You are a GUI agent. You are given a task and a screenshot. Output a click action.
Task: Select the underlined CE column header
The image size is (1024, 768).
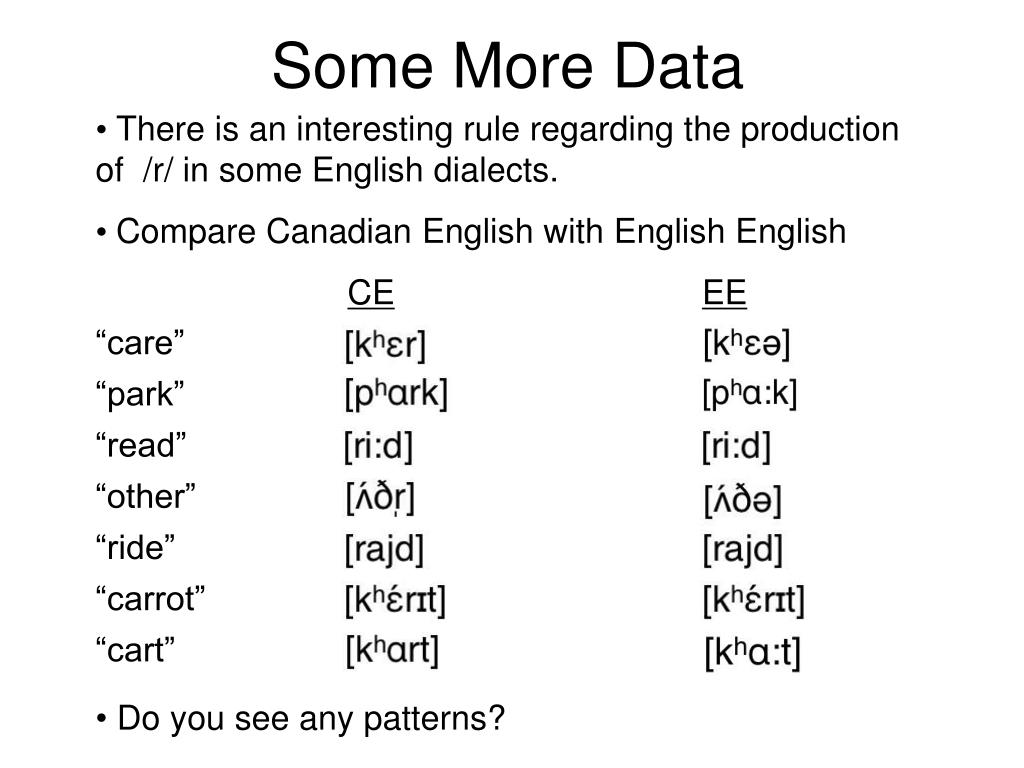pos(370,293)
